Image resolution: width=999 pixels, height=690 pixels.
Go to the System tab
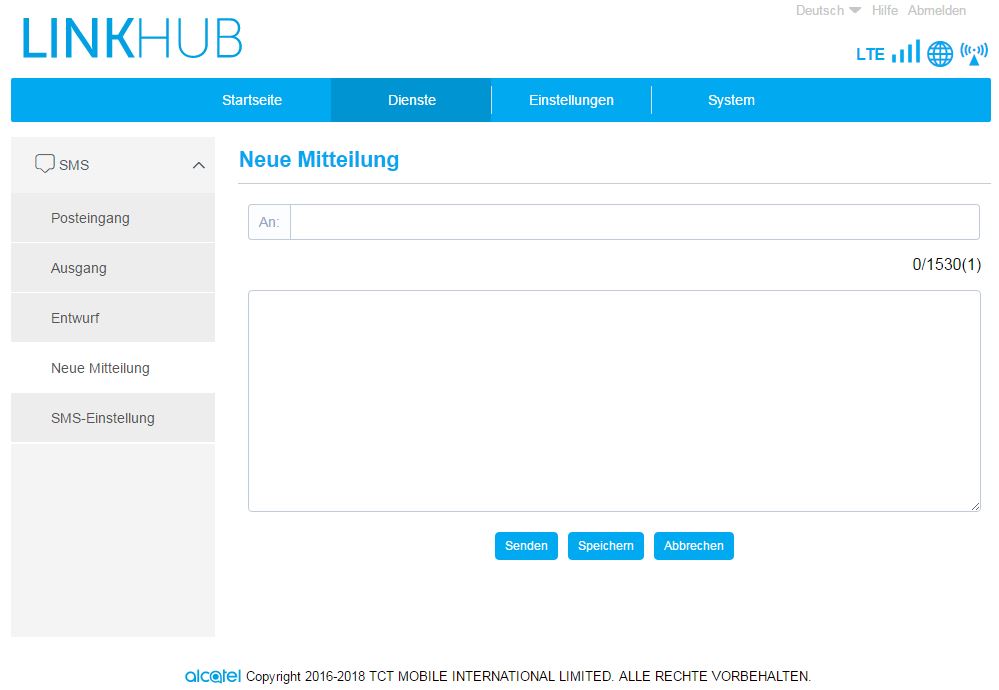731,100
